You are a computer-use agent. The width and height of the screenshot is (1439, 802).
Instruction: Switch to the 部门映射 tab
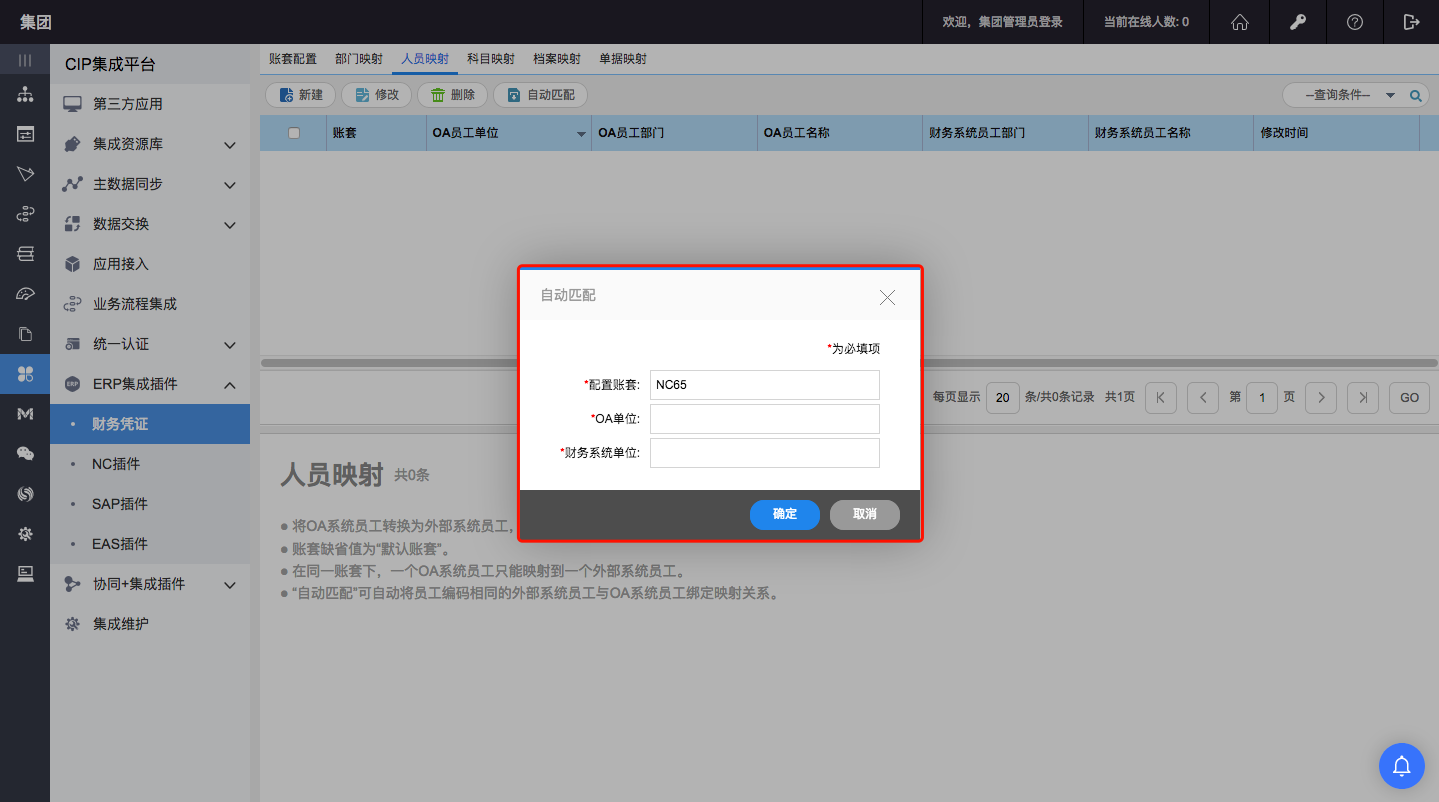[358, 59]
